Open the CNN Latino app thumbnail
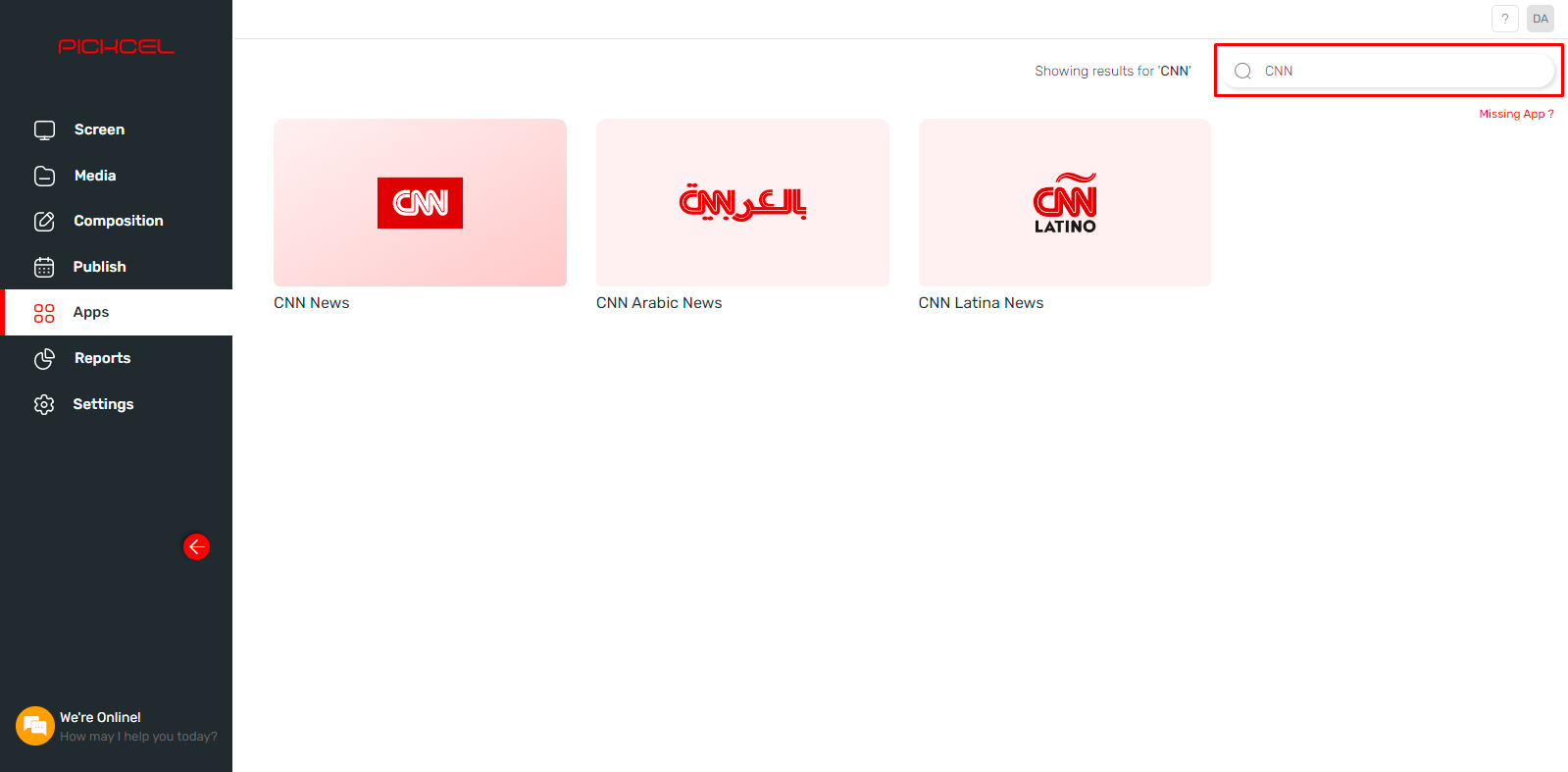The height and width of the screenshot is (772, 1568). coord(1065,203)
